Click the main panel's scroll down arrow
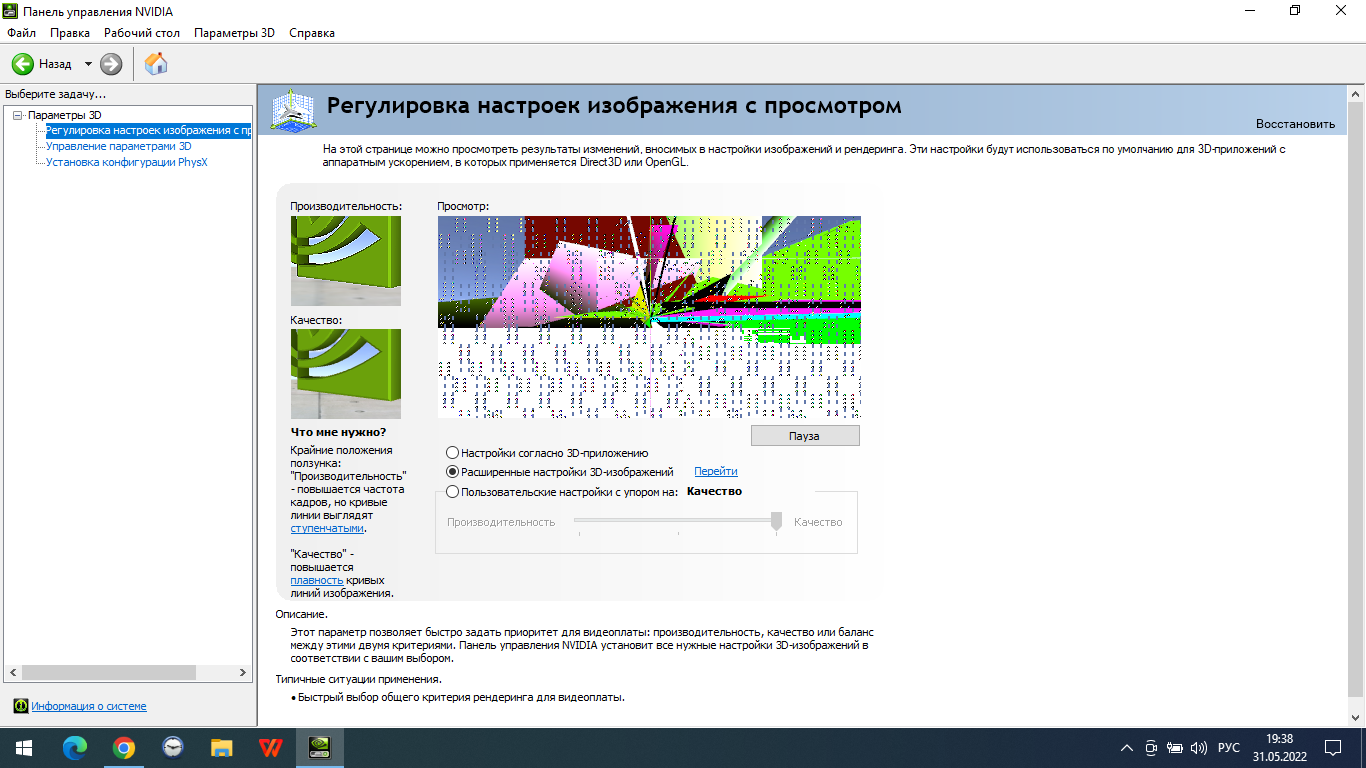 [1355, 718]
